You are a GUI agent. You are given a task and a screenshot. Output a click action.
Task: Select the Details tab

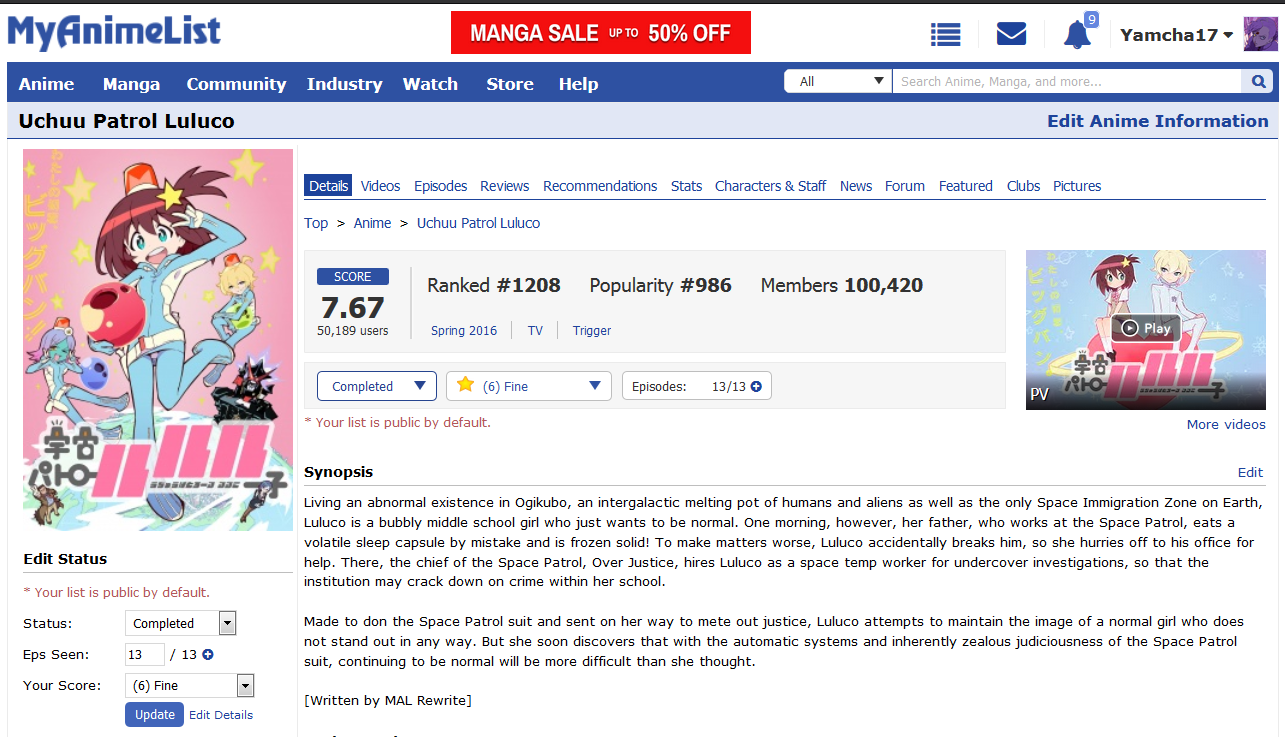tap(328, 186)
